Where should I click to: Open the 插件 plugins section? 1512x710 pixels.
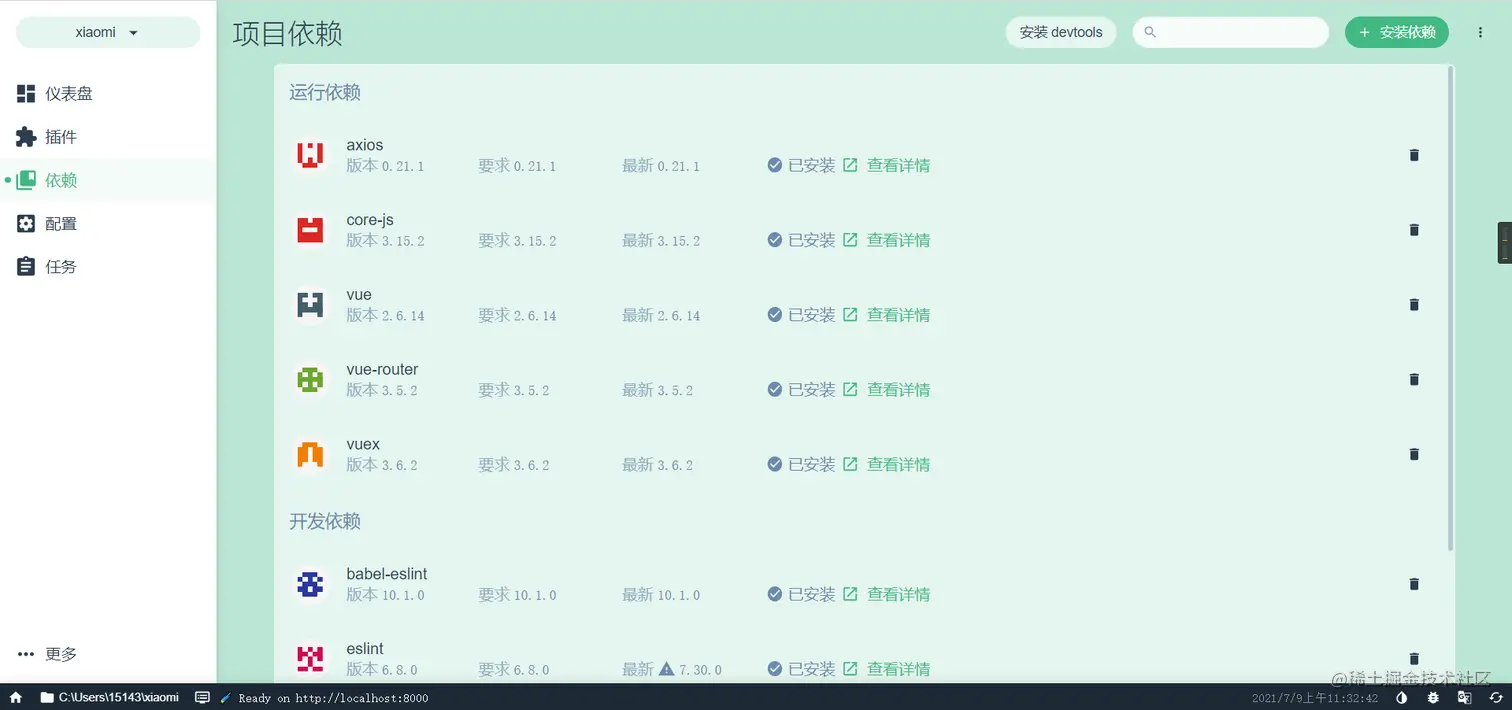coord(108,137)
